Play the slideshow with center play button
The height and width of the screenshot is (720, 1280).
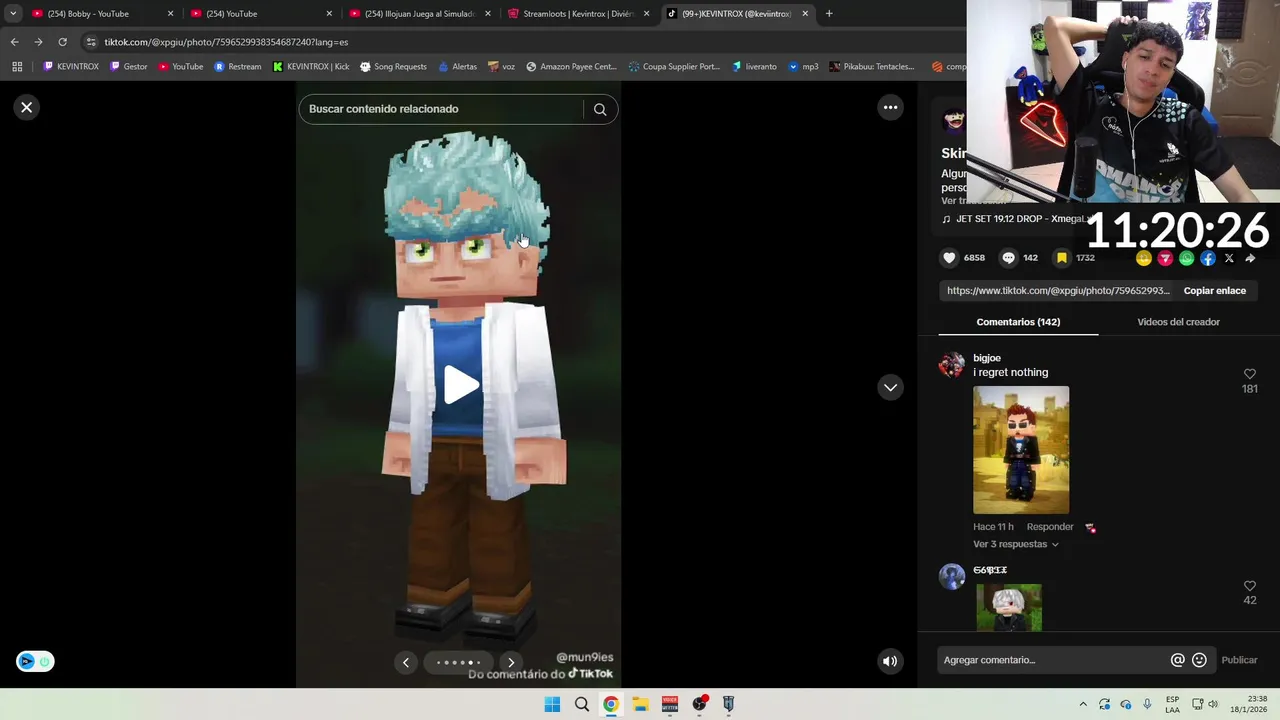click(x=459, y=385)
